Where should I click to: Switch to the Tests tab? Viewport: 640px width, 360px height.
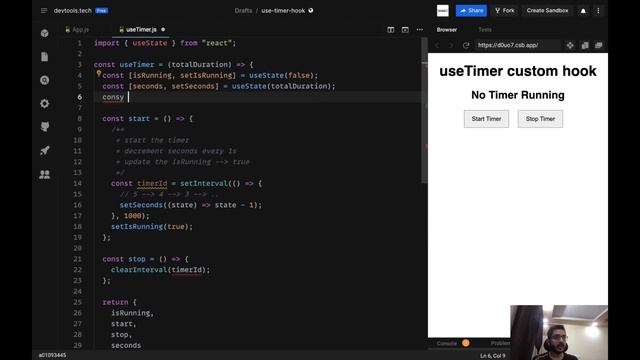[x=484, y=30]
